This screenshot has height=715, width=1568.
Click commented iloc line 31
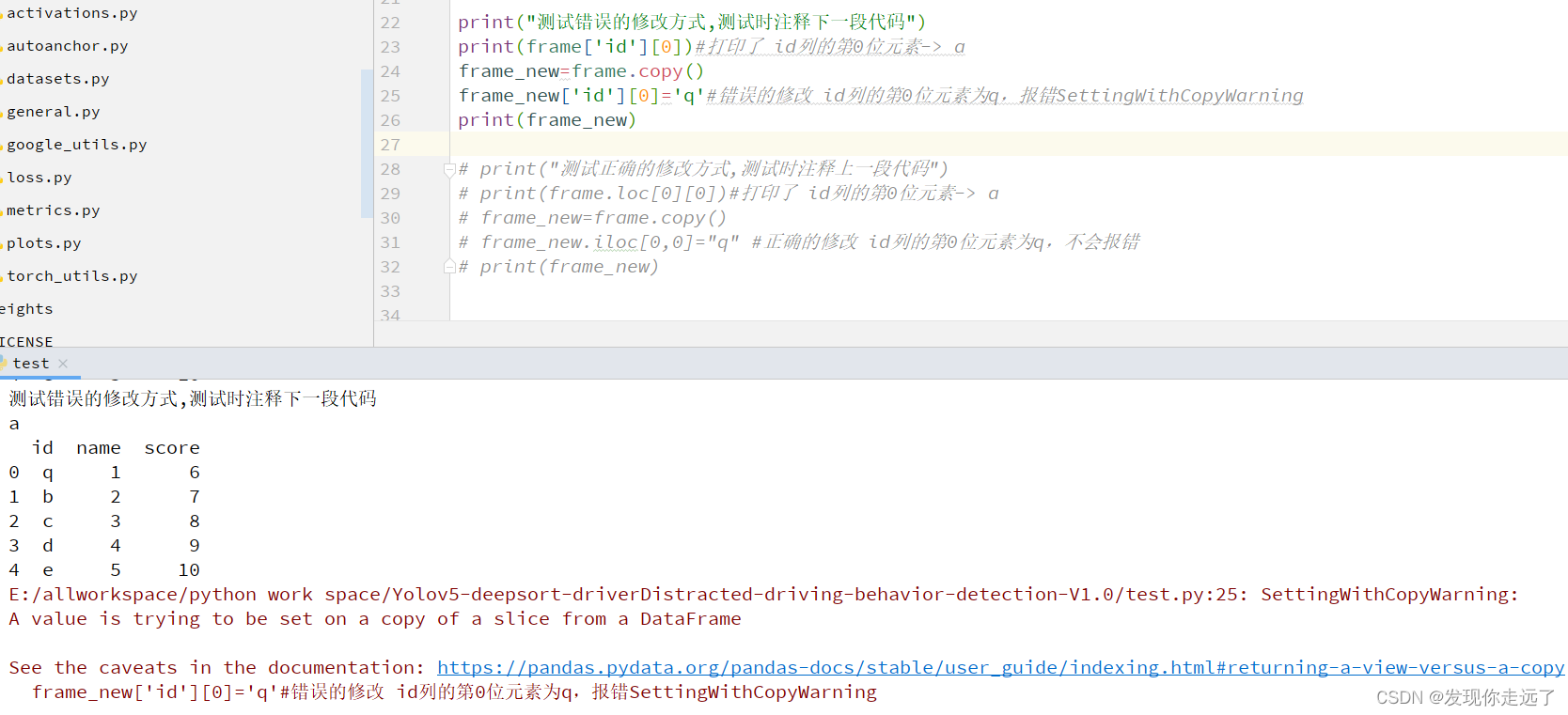pyautogui.click(x=799, y=242)
